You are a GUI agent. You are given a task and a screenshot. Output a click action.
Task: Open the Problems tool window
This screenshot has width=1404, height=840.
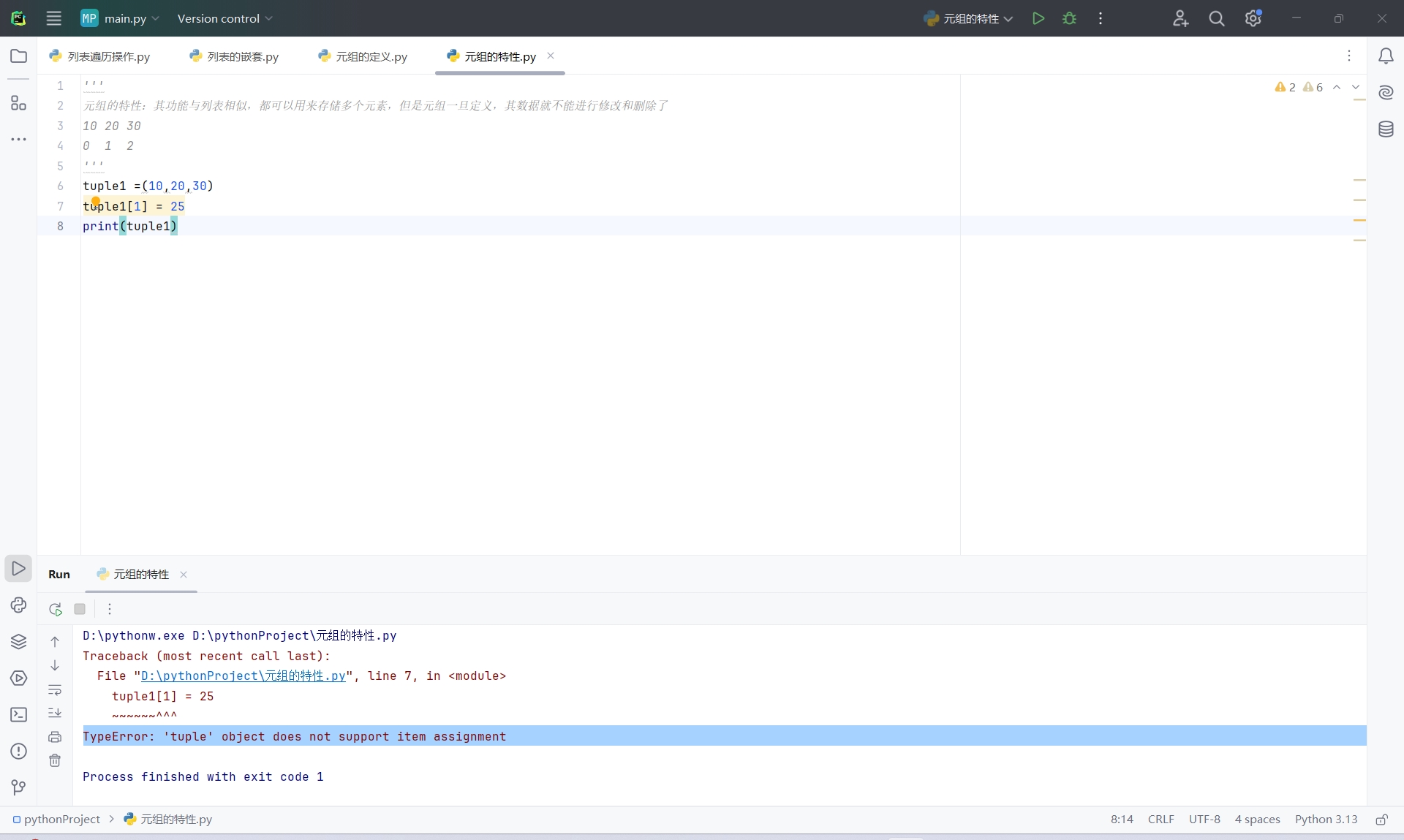pyautogui.click(x=18, y=751)
